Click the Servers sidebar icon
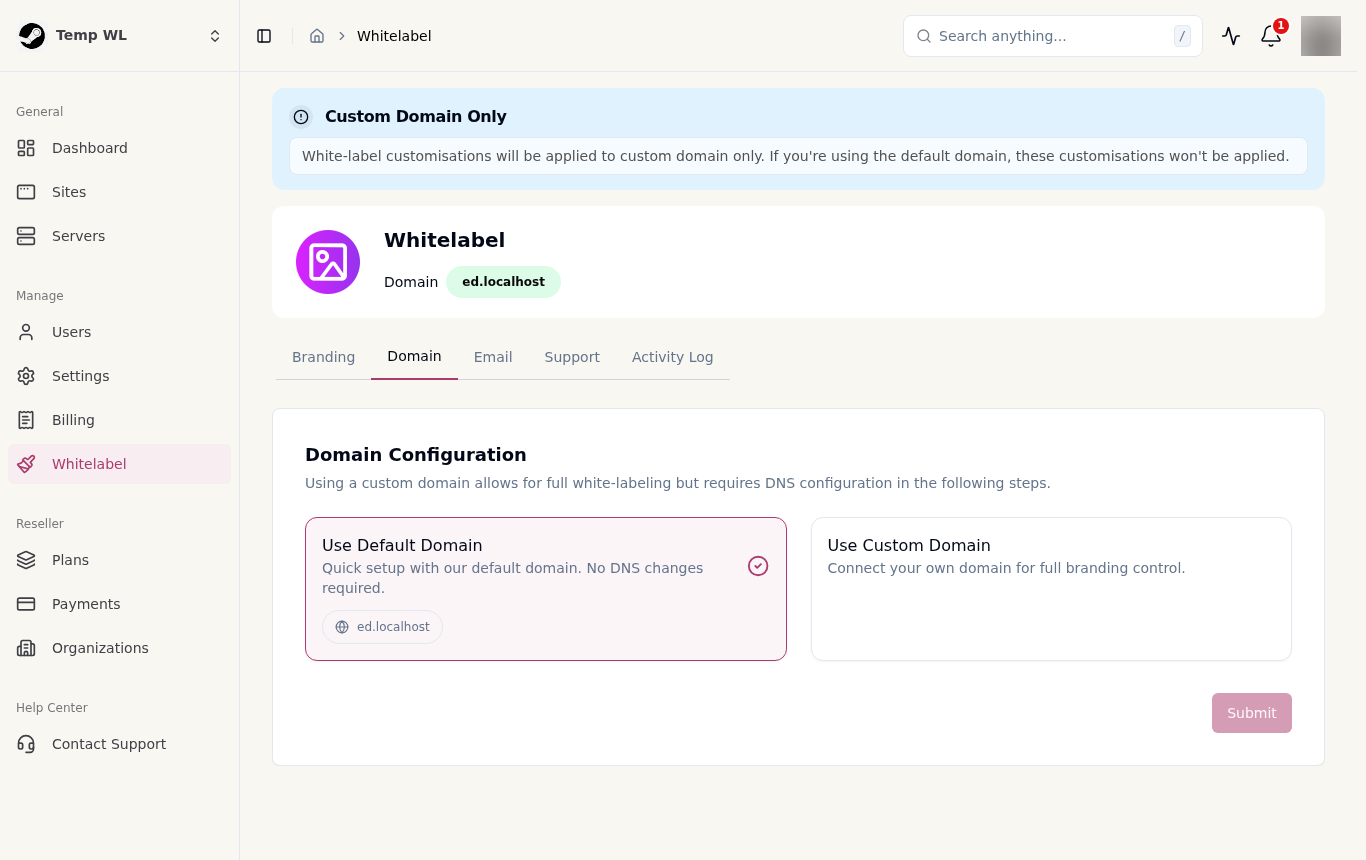The width and height of the screenshot is (1366, 860). 26,236
